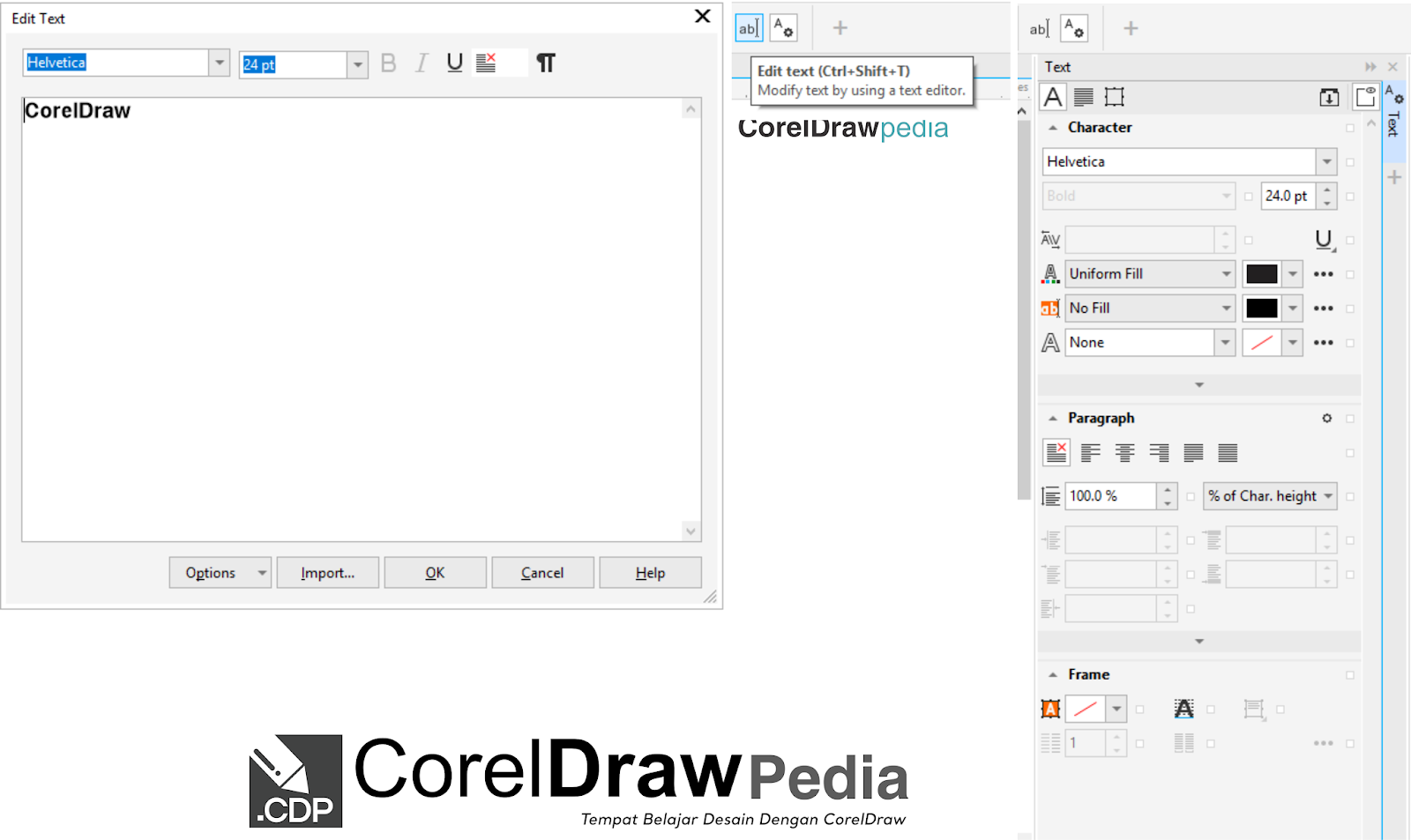Image resolution: width=1411 pixels, height=840 pixels.
Task: Open outline settings via the None row ellipsis
Action: pos(1324,343)
